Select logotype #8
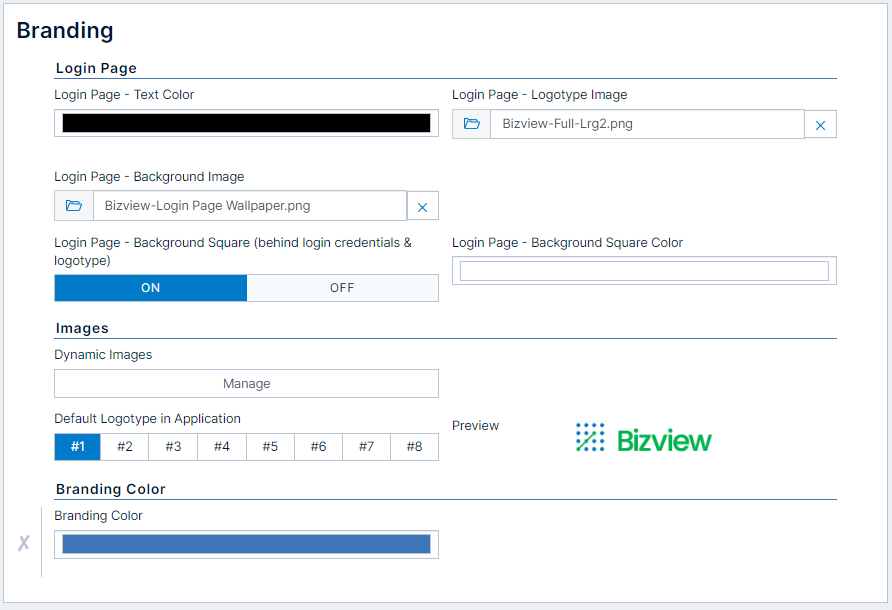The height and width of the screenshot is (610, 892). point(414,447)
